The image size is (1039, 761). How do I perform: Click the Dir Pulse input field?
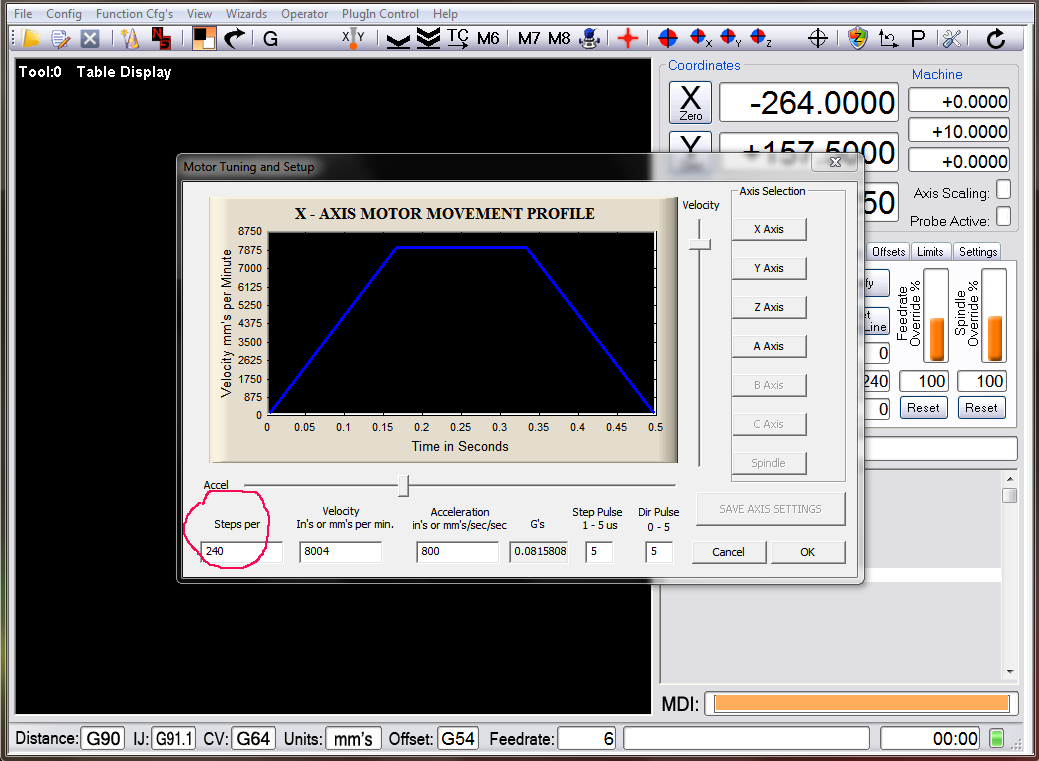click(x=659, y=552)
